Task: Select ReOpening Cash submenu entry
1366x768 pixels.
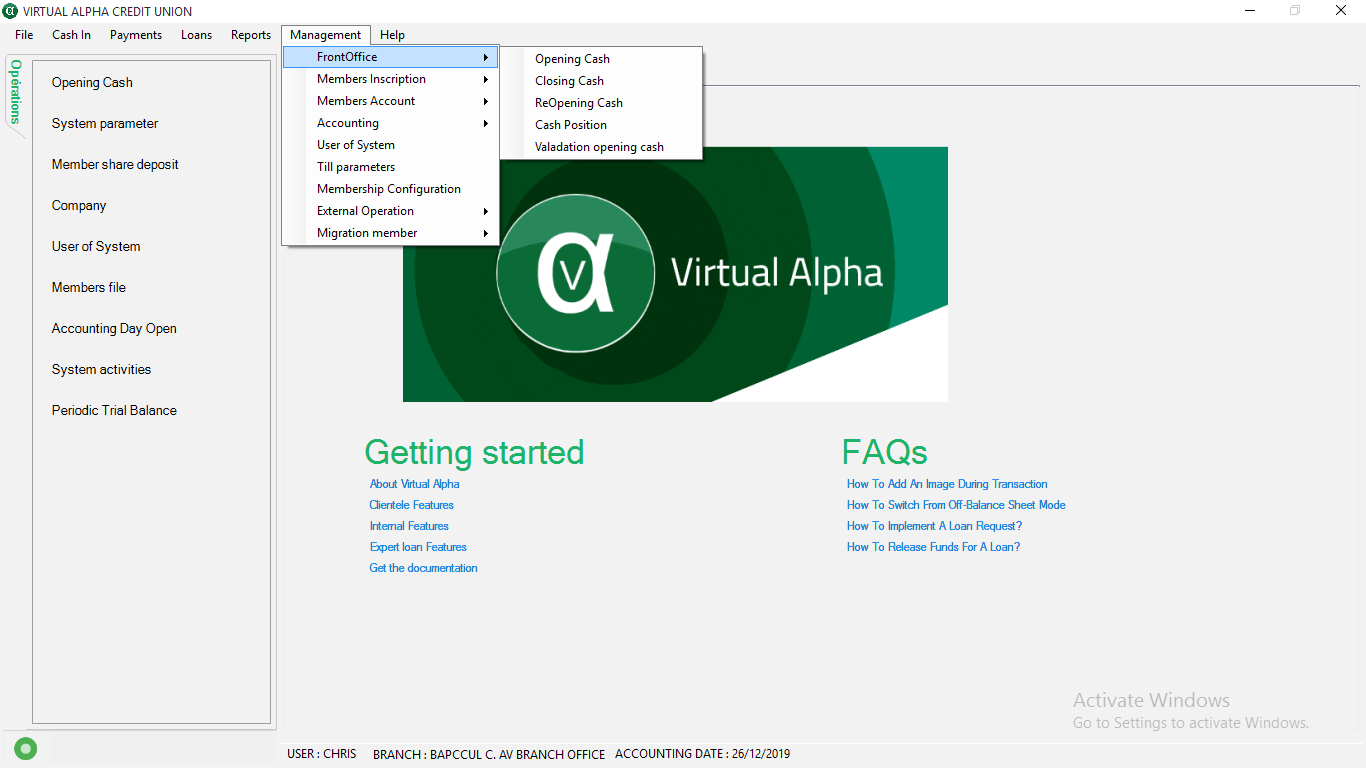Action: [x=601, y=103]
